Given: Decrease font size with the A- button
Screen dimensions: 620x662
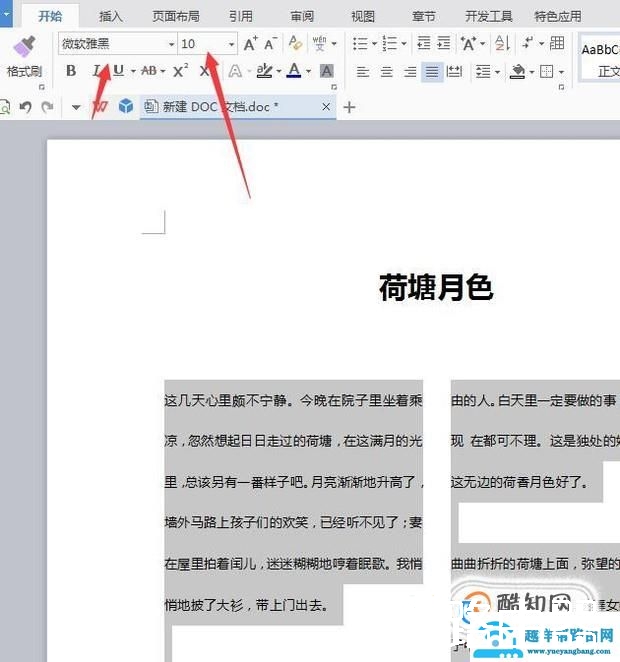Looking at the screenshot, I should pos(270,43).
